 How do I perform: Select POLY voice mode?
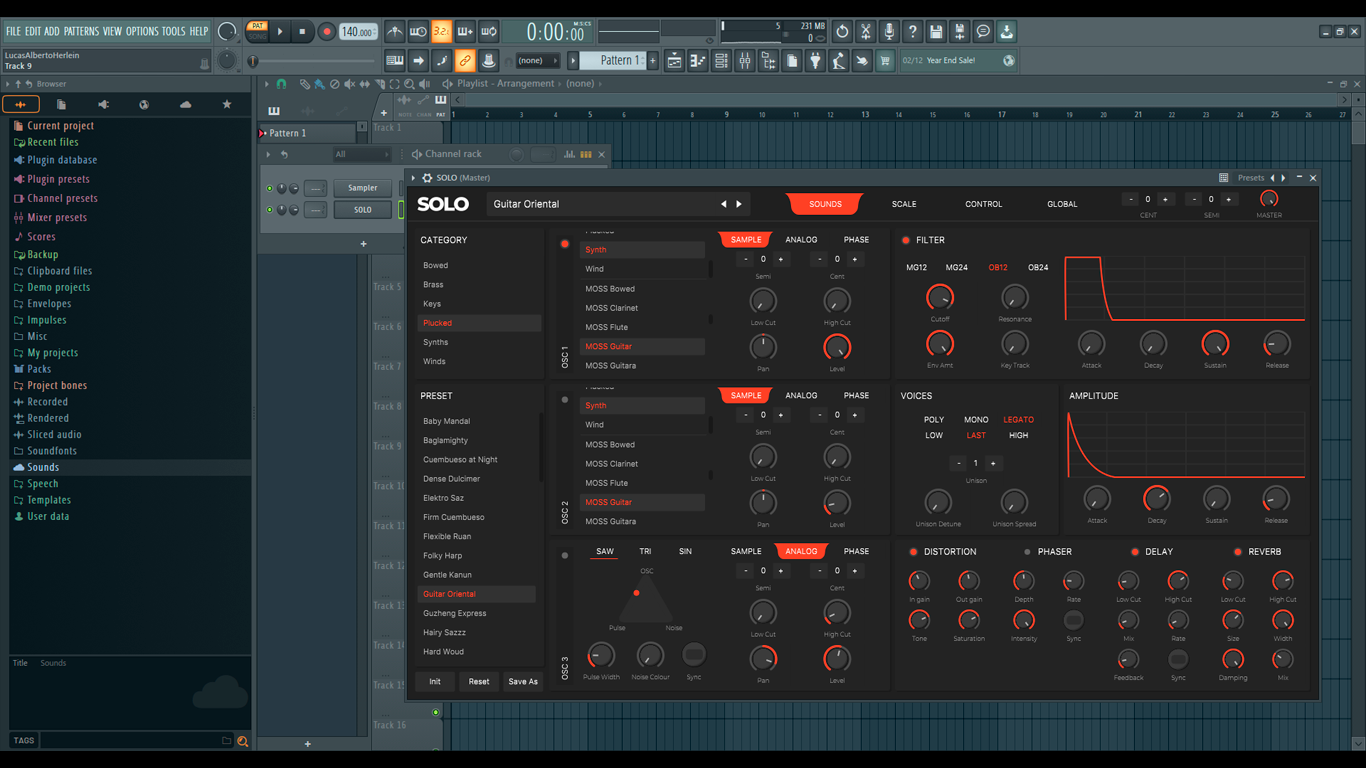coord(934,420)
